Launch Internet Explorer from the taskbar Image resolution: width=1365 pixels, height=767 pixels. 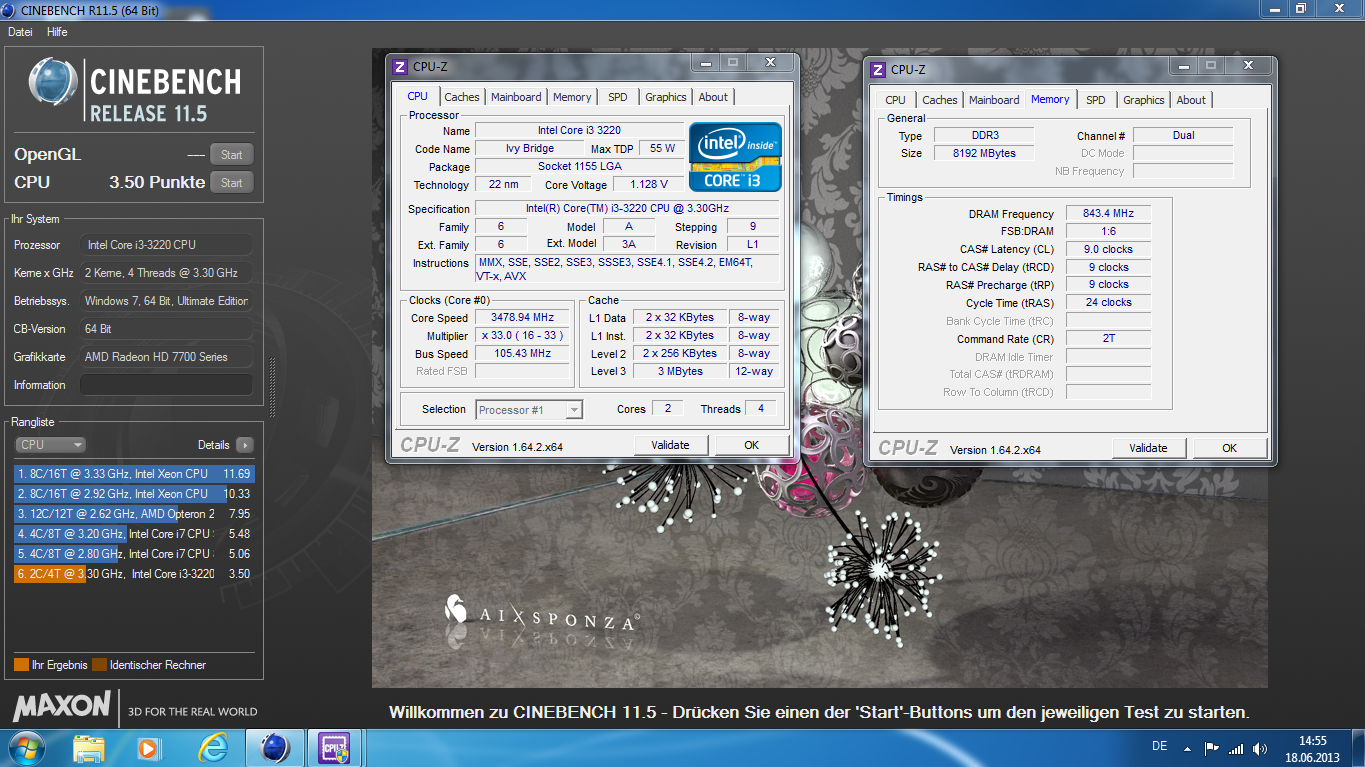point(213,748)
